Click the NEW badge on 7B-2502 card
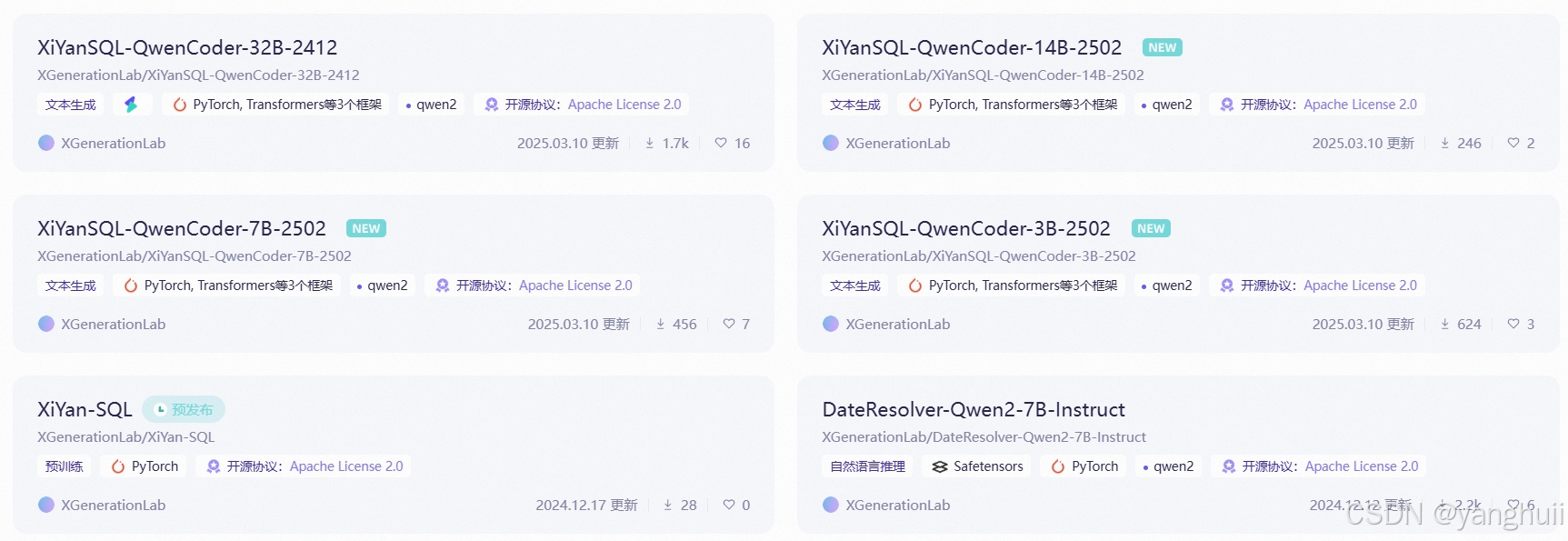Viewport: 1568px width, 541px height. tap(366, 228)
